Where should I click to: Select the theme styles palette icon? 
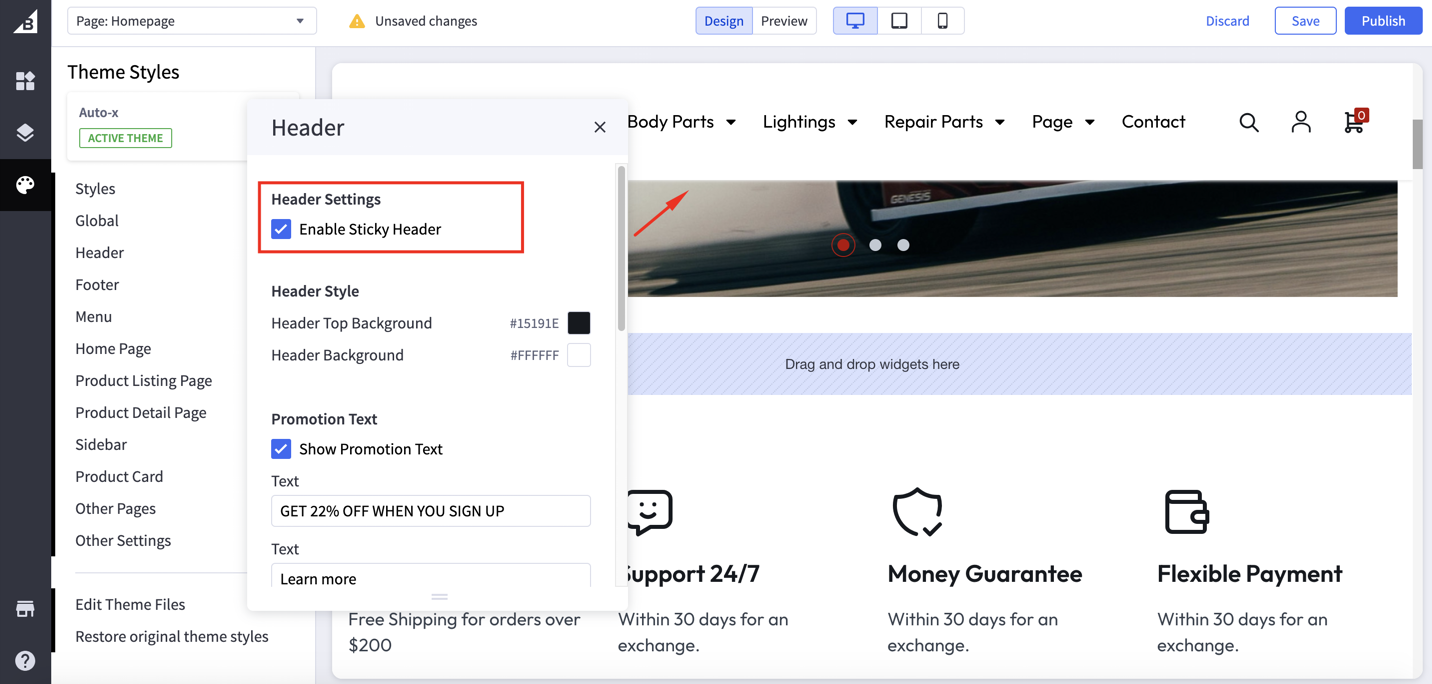[x=25, y=185]
